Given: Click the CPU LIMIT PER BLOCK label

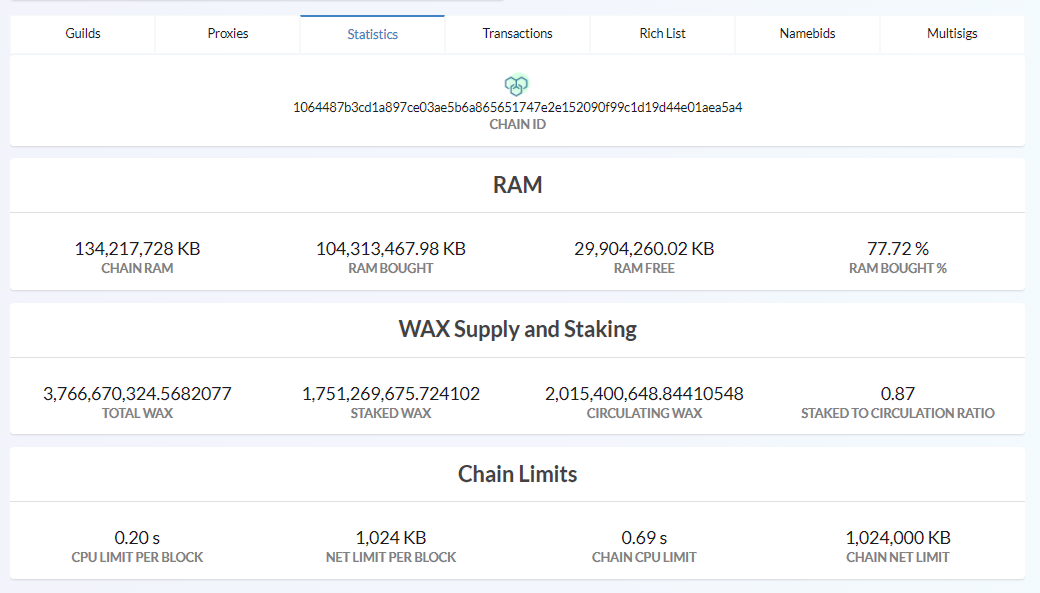Looking at the screenshot, I should tap(137, 558).
